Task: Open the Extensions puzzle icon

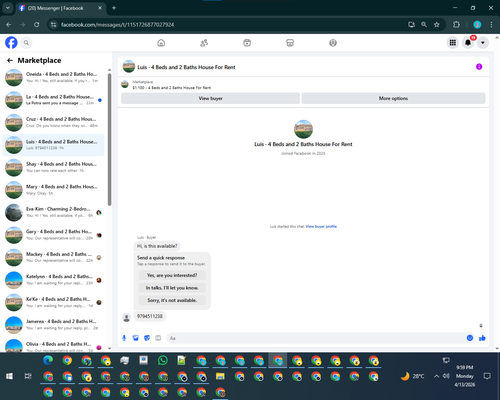Action: pyautogui.click(x=456, y=25)
